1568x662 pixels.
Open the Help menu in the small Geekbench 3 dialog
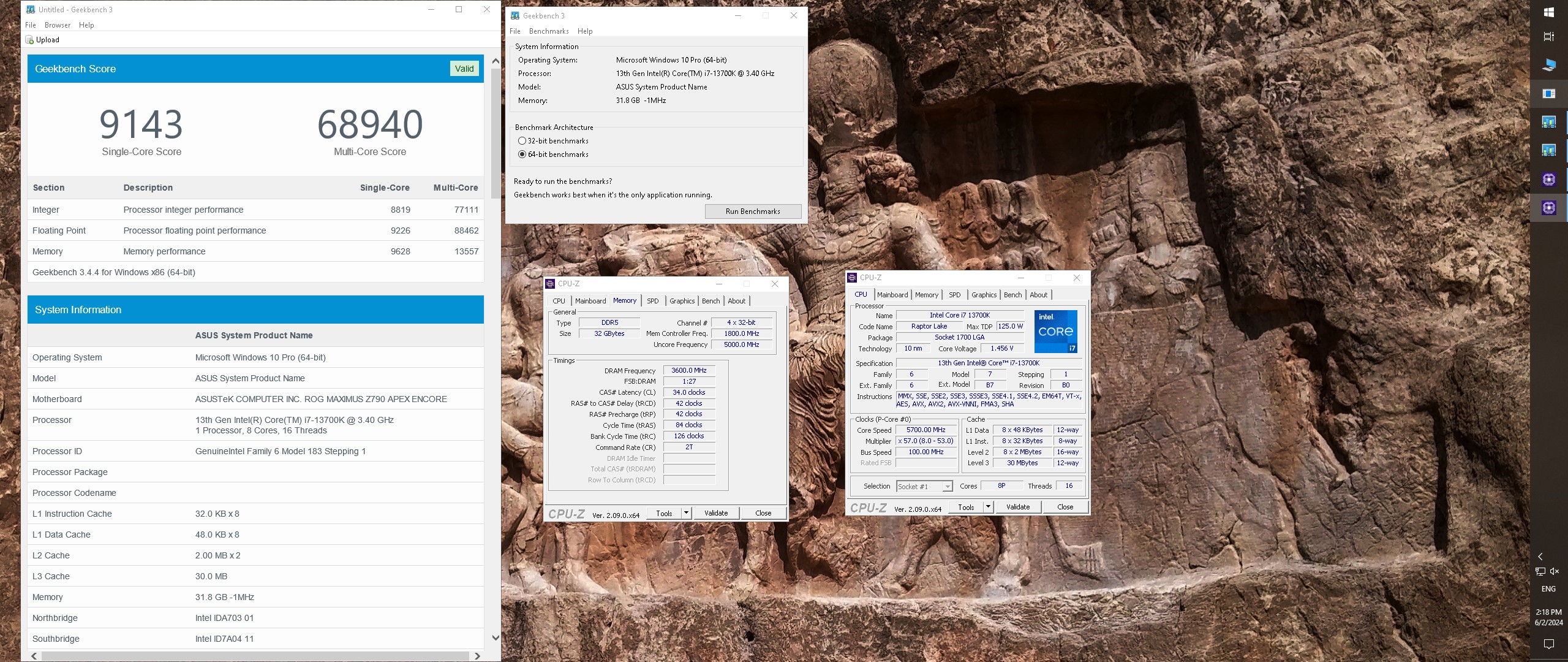coord(585,31)
